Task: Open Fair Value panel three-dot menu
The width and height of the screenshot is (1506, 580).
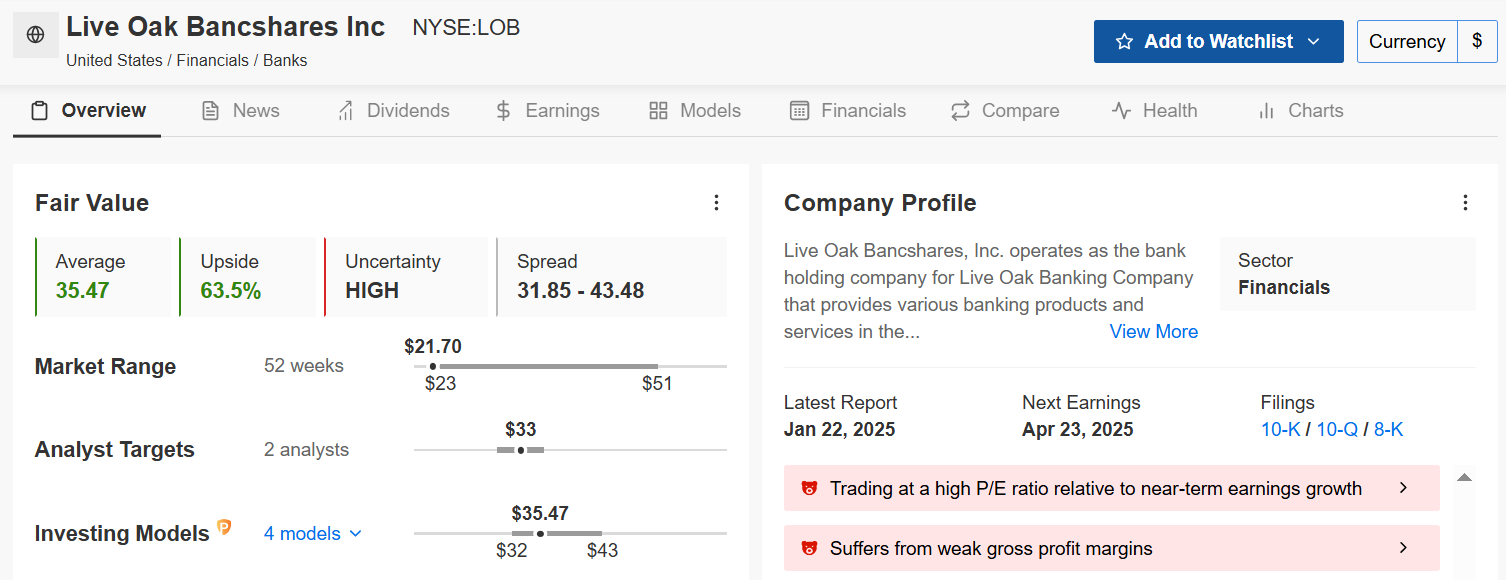Action: click(716, 203)
